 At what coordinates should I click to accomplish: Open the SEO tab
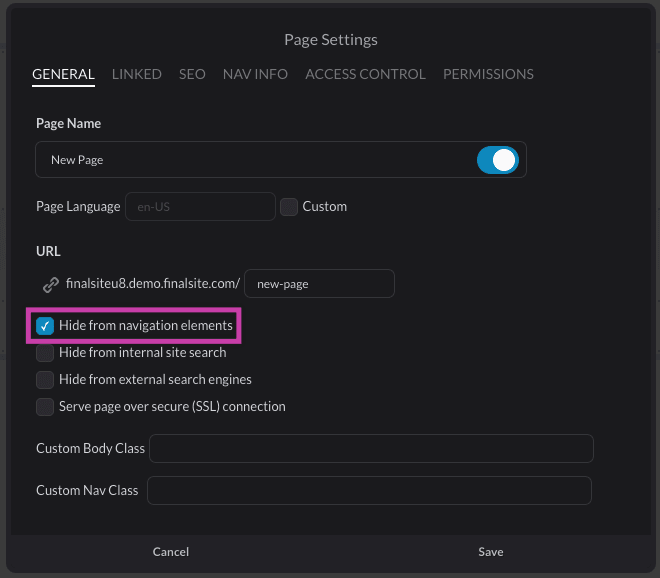[x=192, y=74]
